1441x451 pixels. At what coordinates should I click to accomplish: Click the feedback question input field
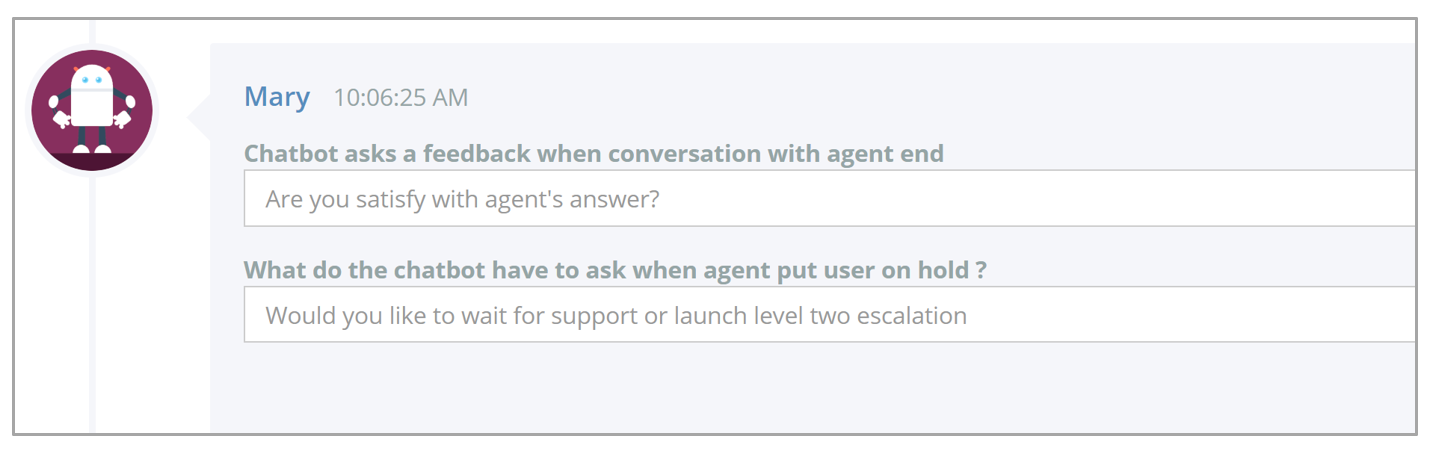[830, 198]
